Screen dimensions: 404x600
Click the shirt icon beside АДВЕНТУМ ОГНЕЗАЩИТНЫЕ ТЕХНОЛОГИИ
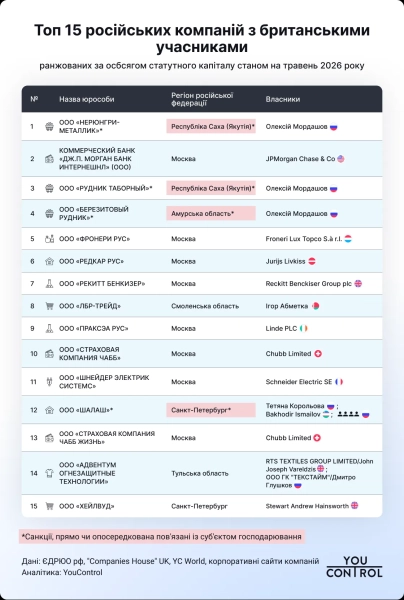tap(49, 473)
